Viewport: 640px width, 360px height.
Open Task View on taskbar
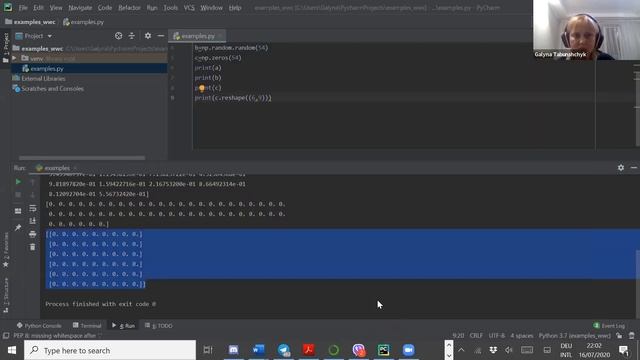pos(208,350)
